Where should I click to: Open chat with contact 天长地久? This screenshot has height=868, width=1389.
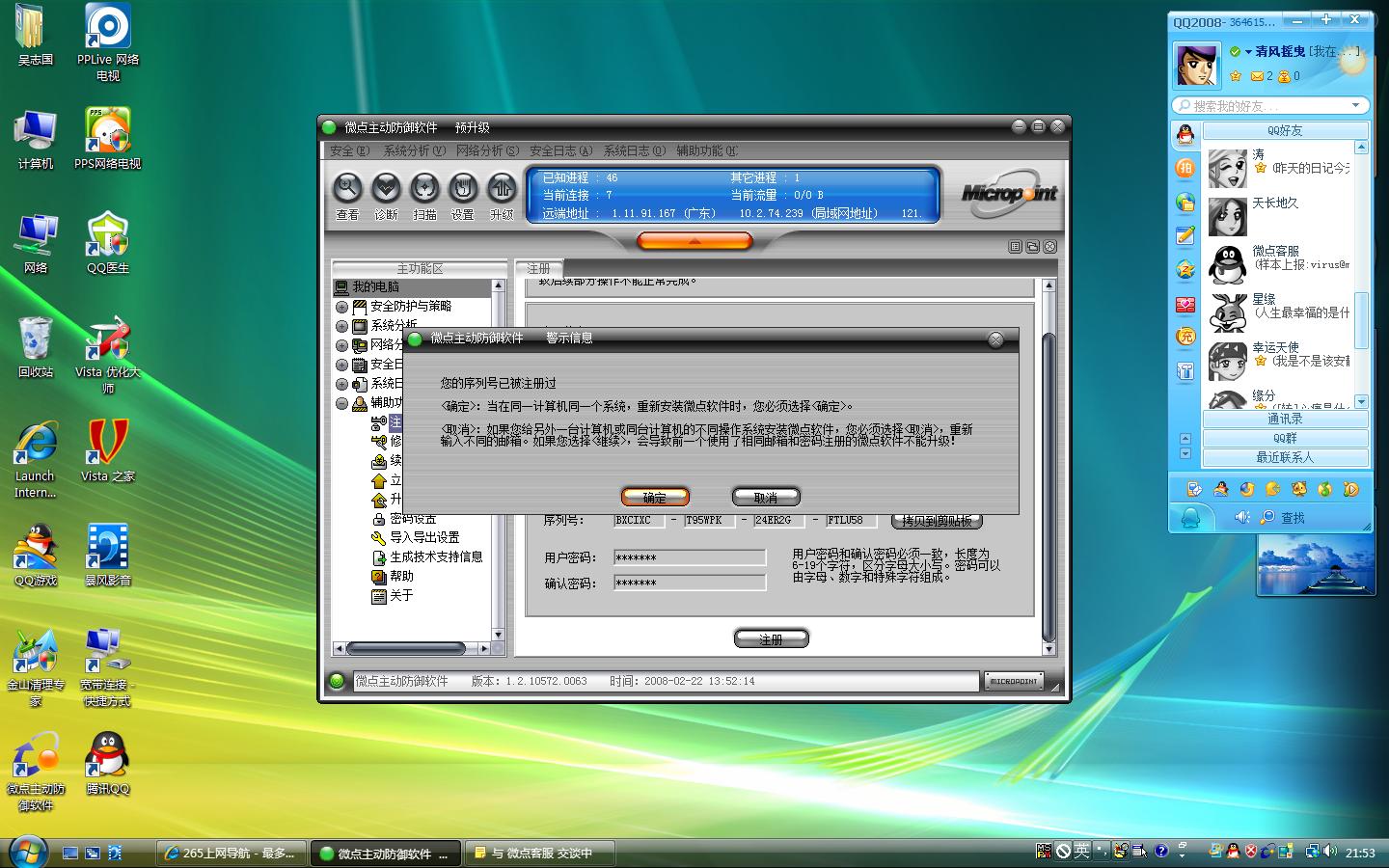(1278, 216)
